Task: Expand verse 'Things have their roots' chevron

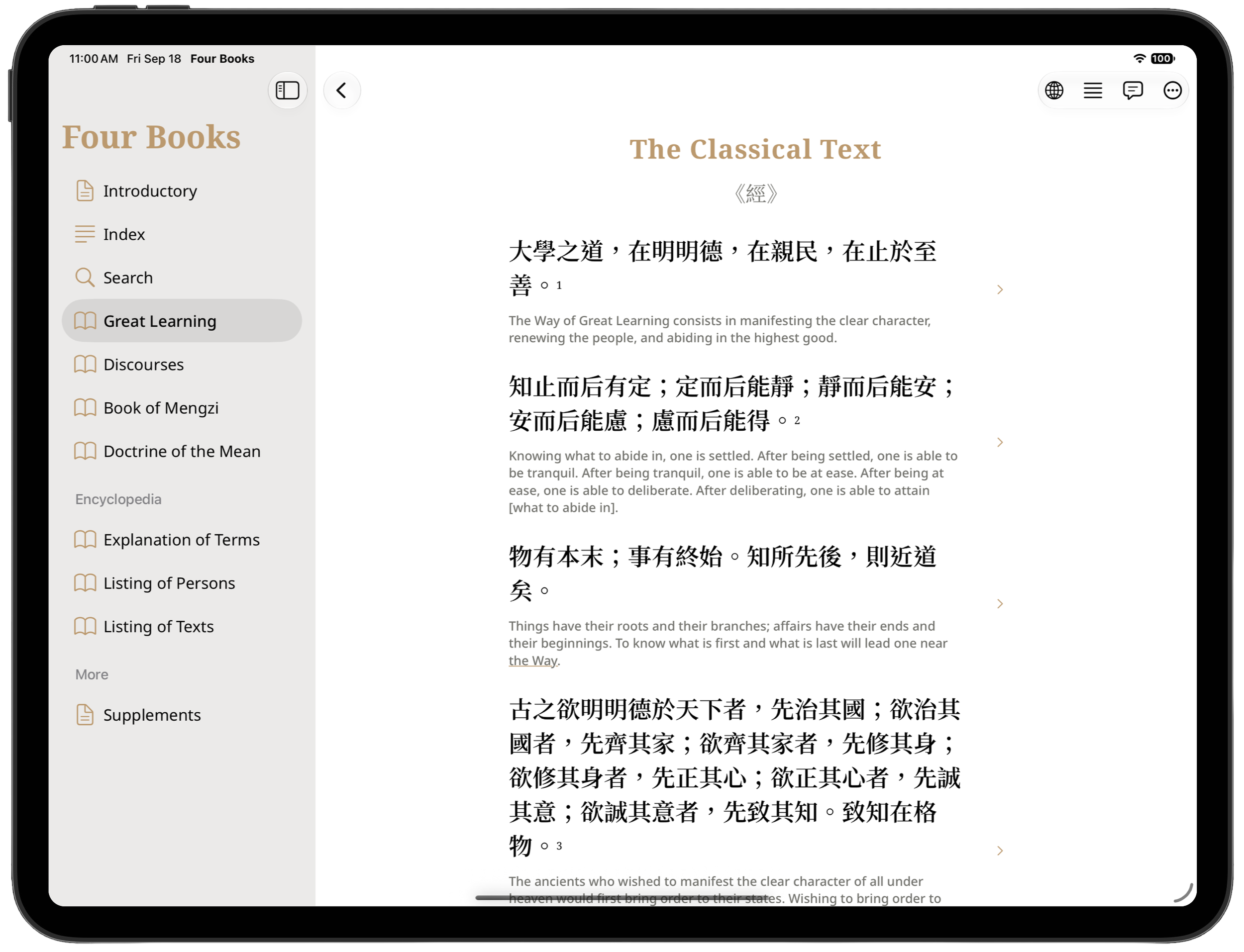Action: tap(1000, 604)
